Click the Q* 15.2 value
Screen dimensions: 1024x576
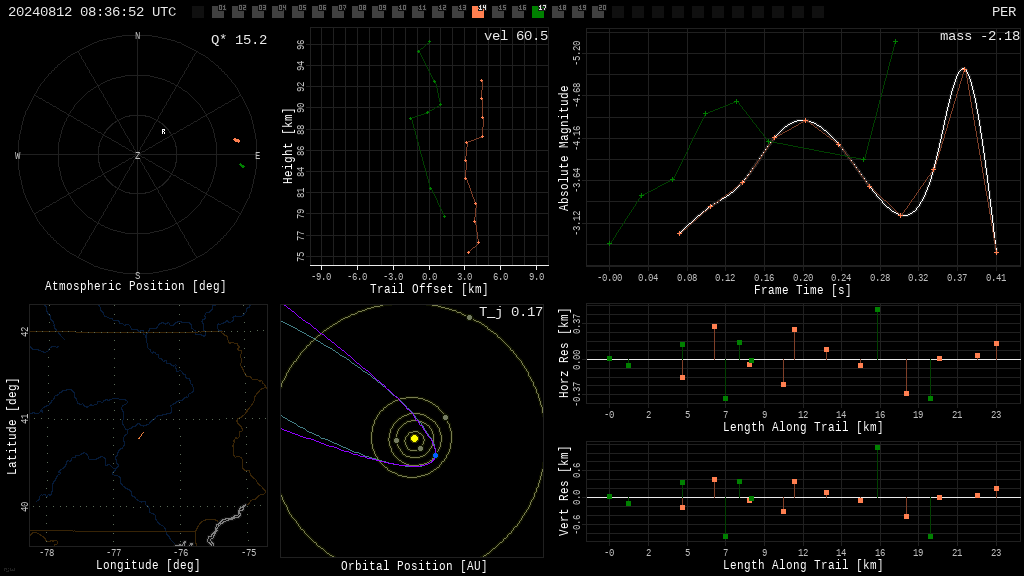239,40
